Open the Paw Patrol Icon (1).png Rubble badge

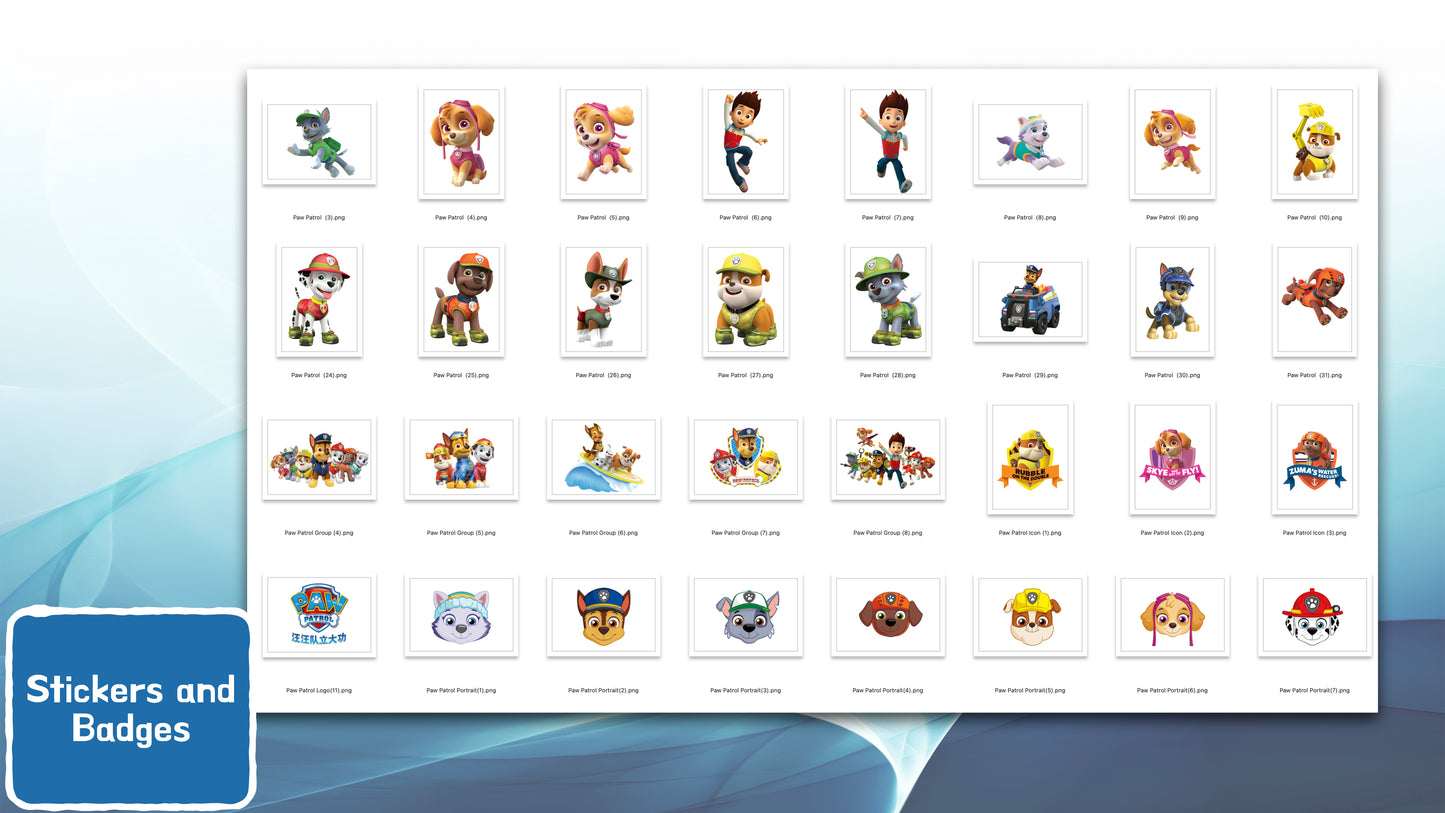(1030, 458)
